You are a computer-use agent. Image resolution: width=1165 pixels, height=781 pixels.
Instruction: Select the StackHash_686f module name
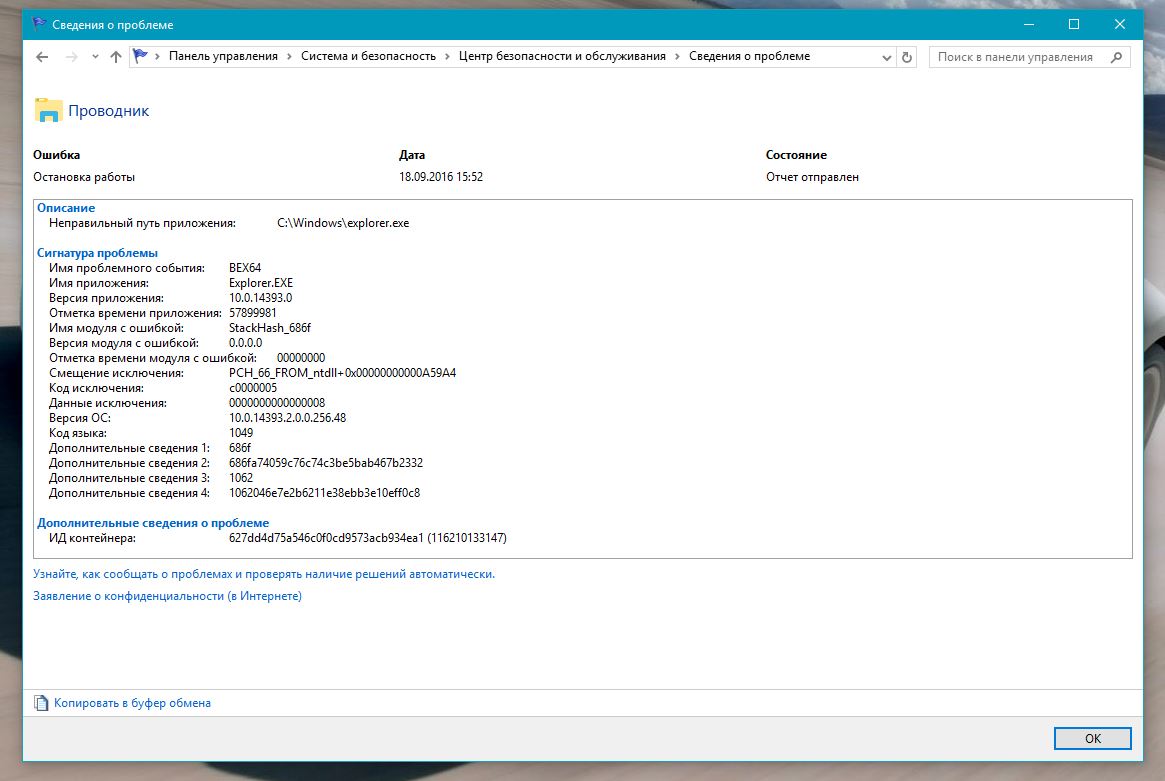pyautogui.click(x=270, y=328)
